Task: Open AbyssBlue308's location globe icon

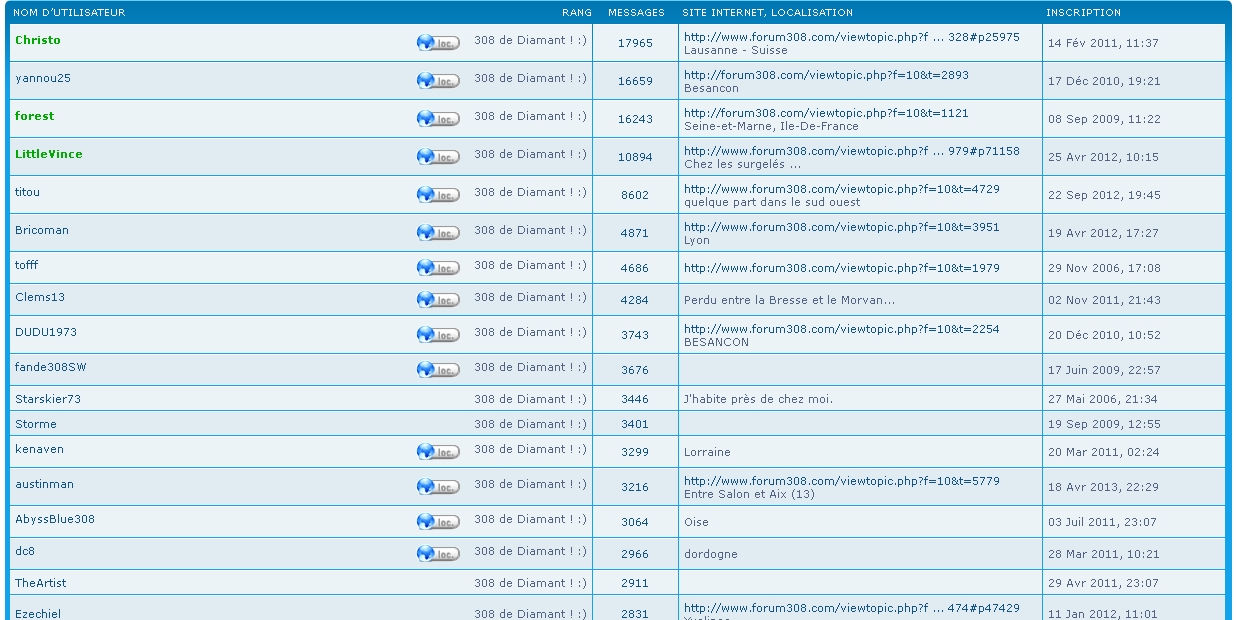Action: click(438, 521)
